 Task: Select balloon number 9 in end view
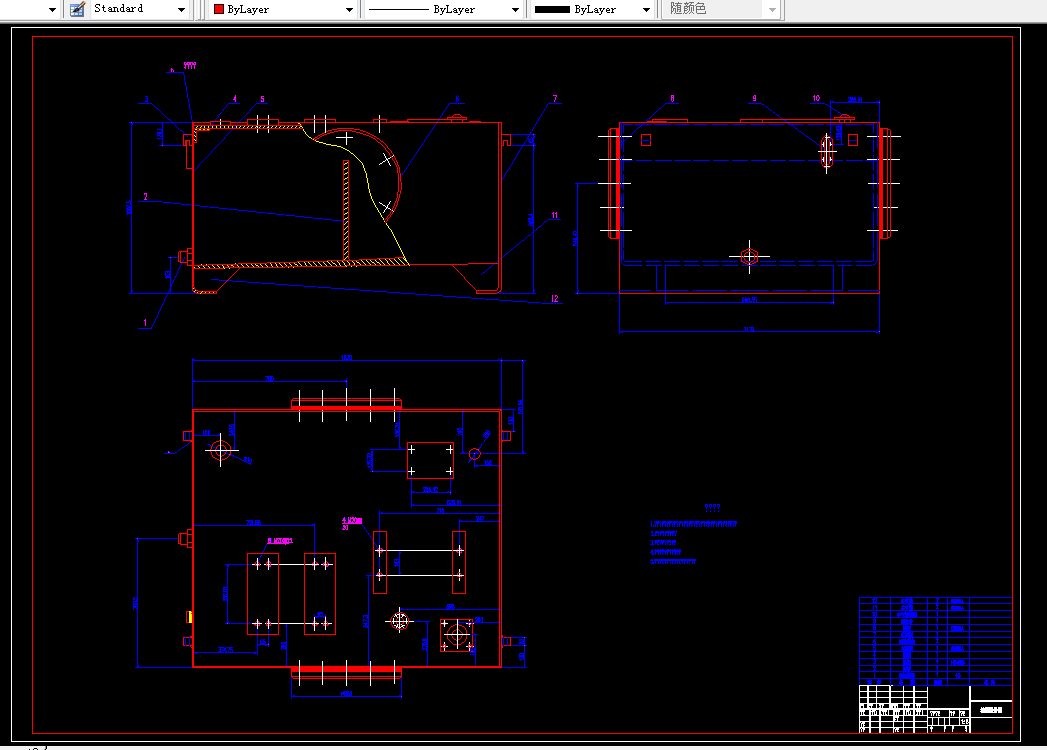point(755,98)
